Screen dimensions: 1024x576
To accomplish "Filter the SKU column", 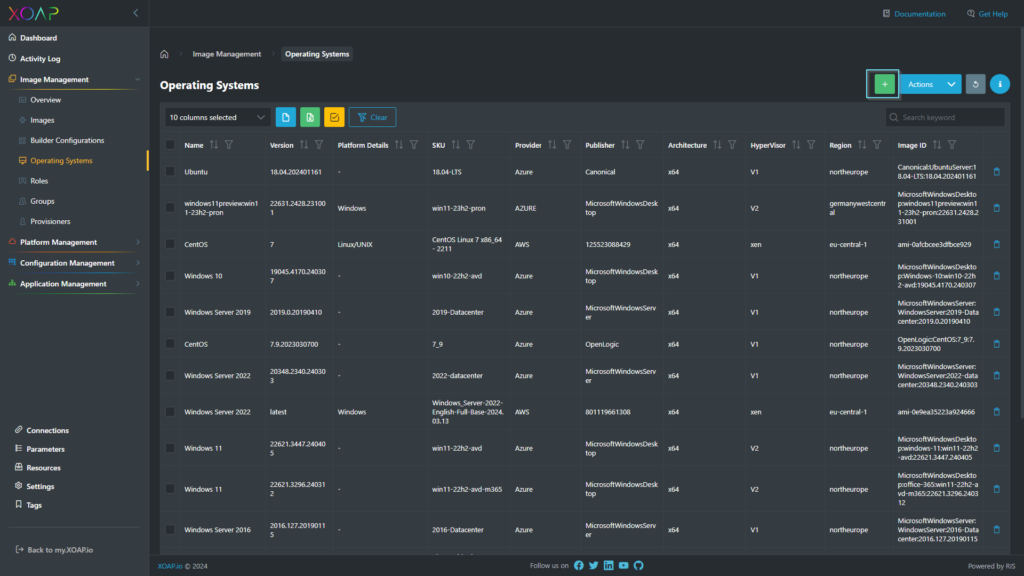I will pyautogui.click(x=470, y=145).
